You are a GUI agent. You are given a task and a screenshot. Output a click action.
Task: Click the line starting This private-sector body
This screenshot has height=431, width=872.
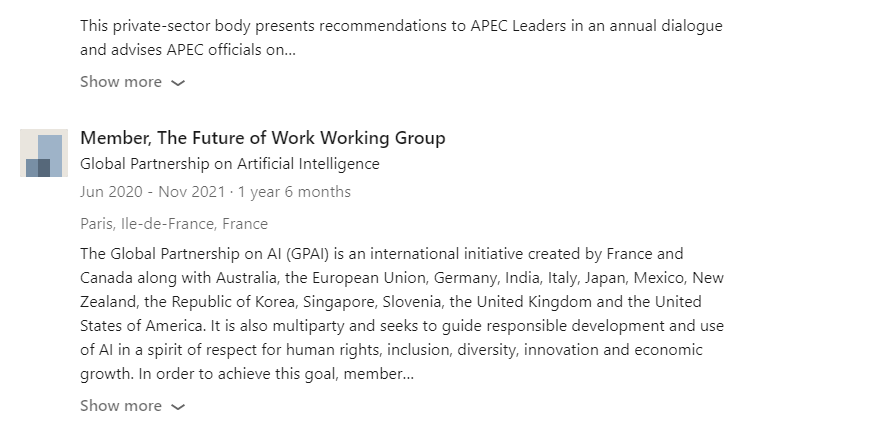point(401,26)
